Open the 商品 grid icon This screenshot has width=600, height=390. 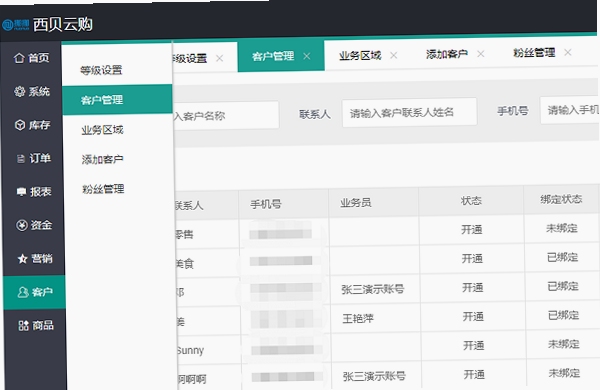click(x=23, y=326)
